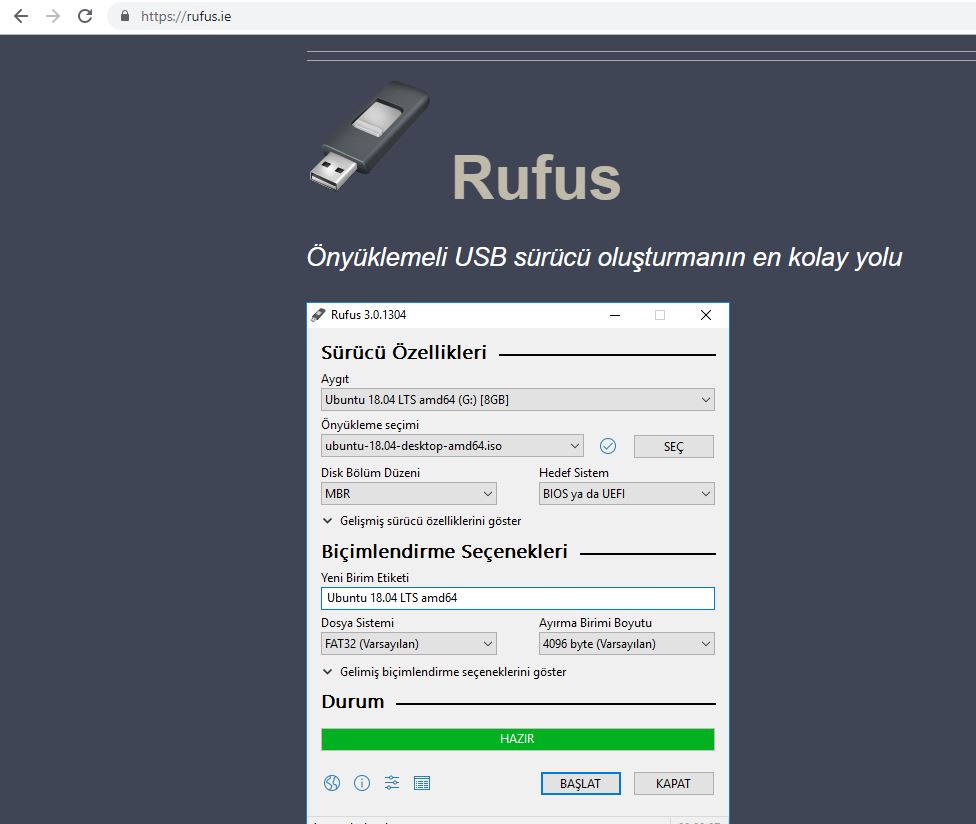Open the Dosya Sistemi FAT32 dropdown
The height and width of the screenshot is (824, 976).
[x=408, y=644]
